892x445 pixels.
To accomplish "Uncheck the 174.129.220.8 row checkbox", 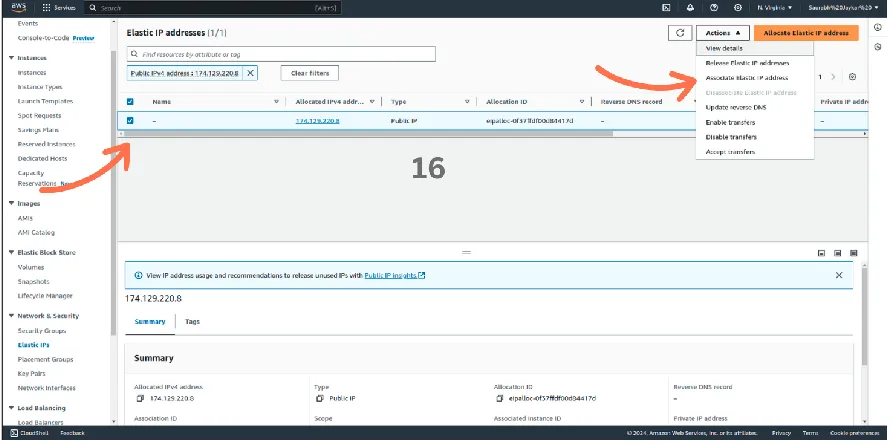I will [130, 121].
